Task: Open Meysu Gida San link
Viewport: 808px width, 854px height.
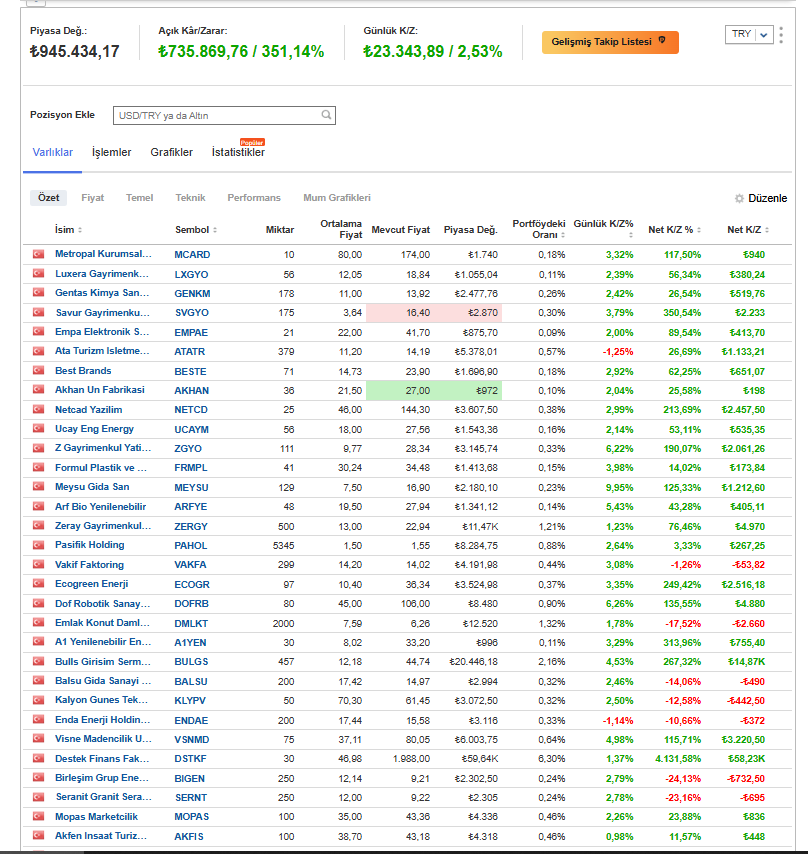Action: 92,487
